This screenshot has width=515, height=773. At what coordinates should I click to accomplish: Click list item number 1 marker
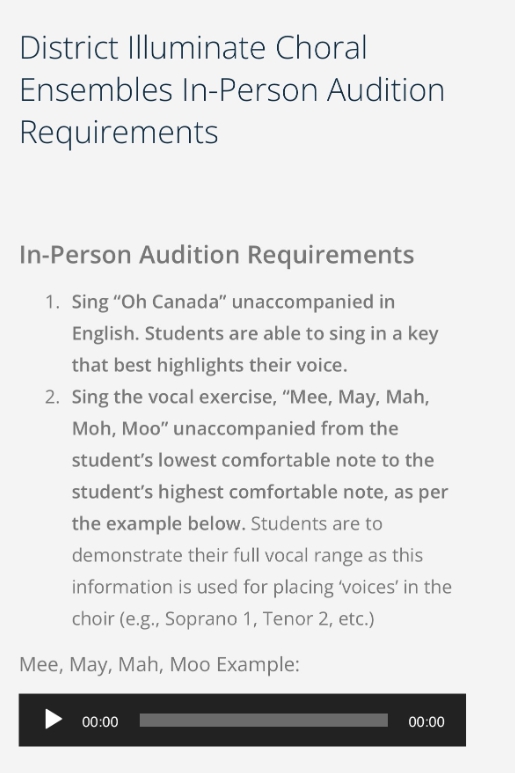pos(52,302)
